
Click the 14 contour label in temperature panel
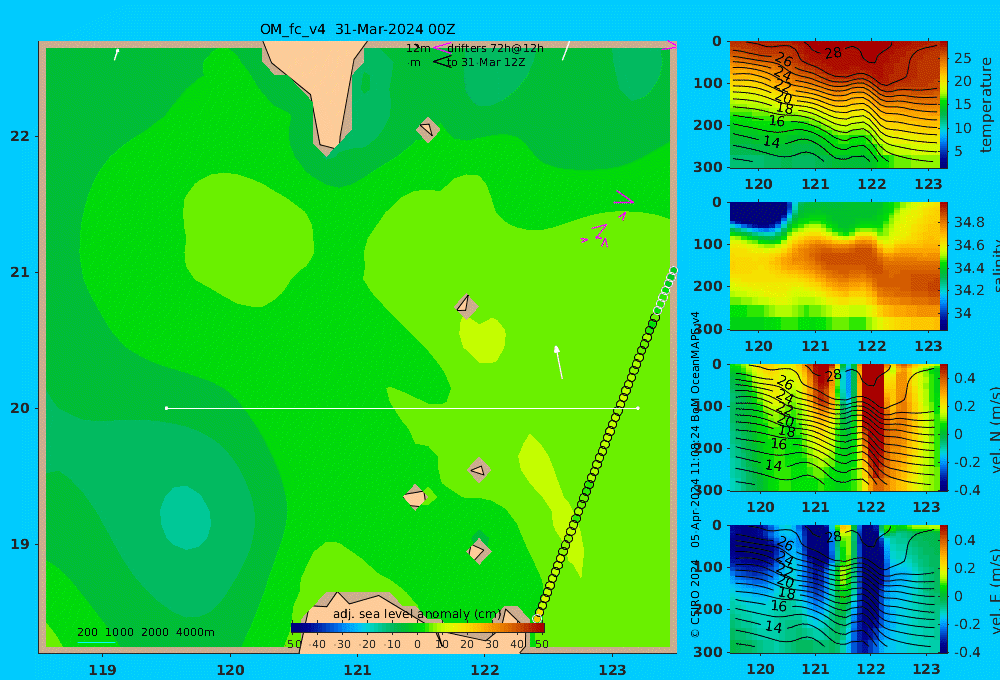[771, 142]
